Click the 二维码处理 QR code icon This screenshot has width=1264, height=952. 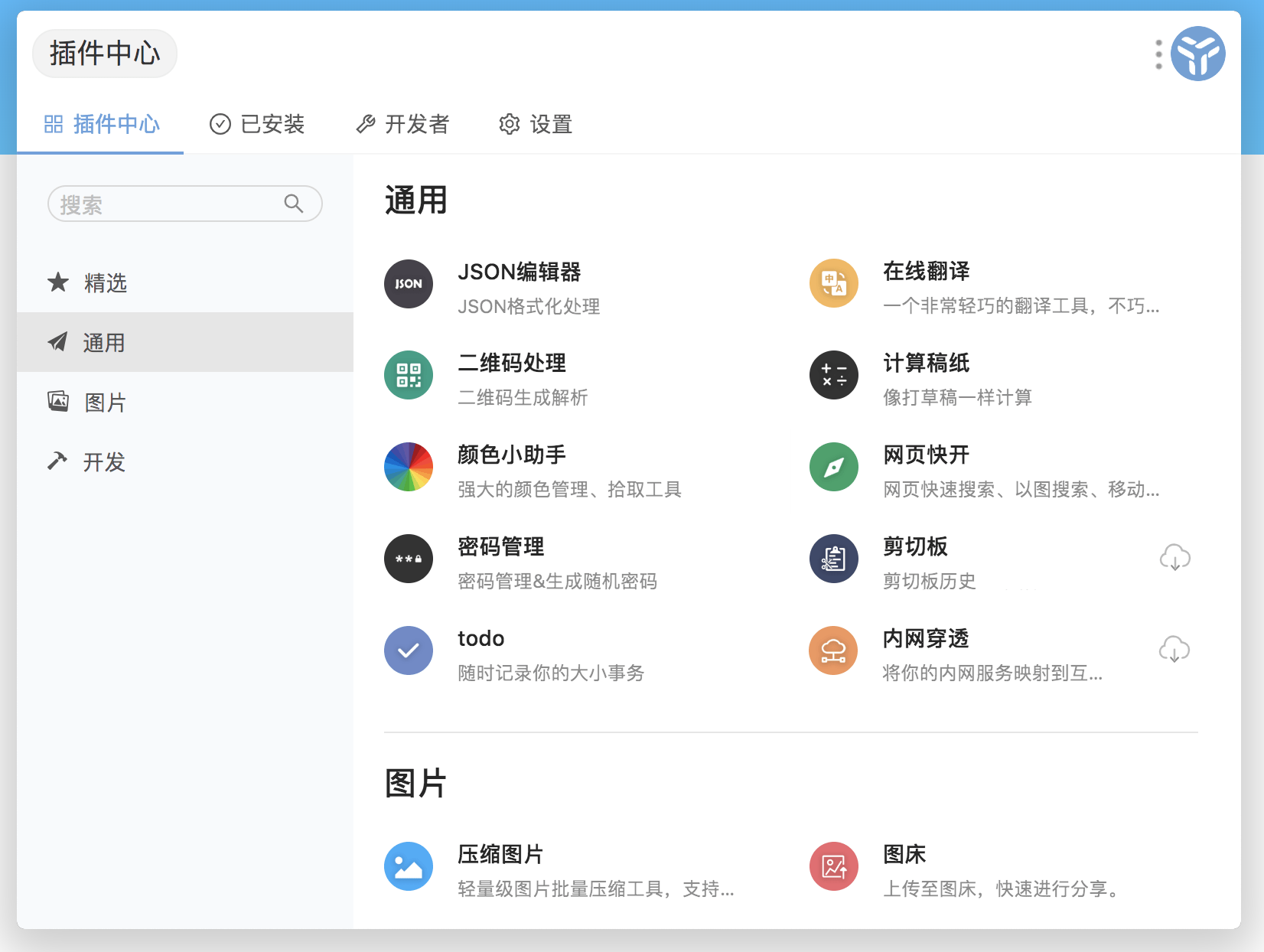(409, 375)
